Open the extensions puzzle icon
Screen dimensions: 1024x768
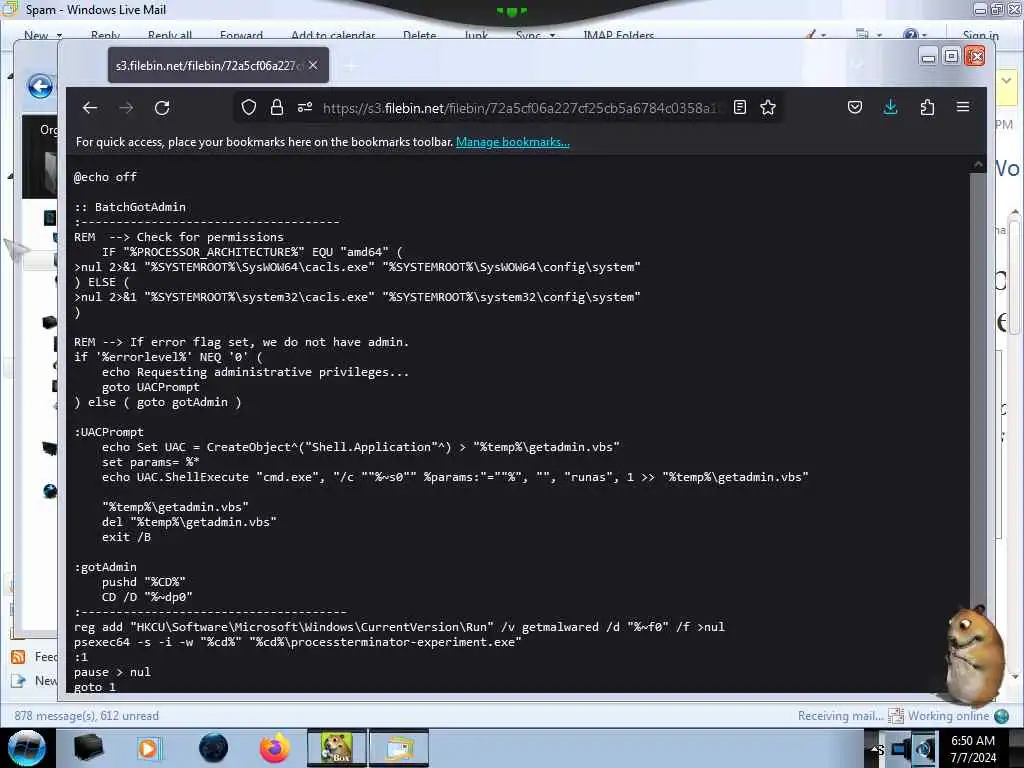[x=927, y=107]
